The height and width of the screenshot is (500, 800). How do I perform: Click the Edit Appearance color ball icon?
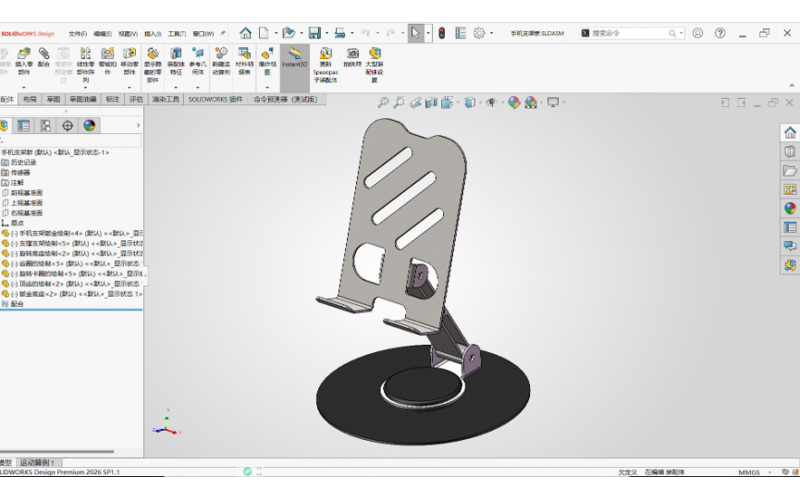coord(514,103)
